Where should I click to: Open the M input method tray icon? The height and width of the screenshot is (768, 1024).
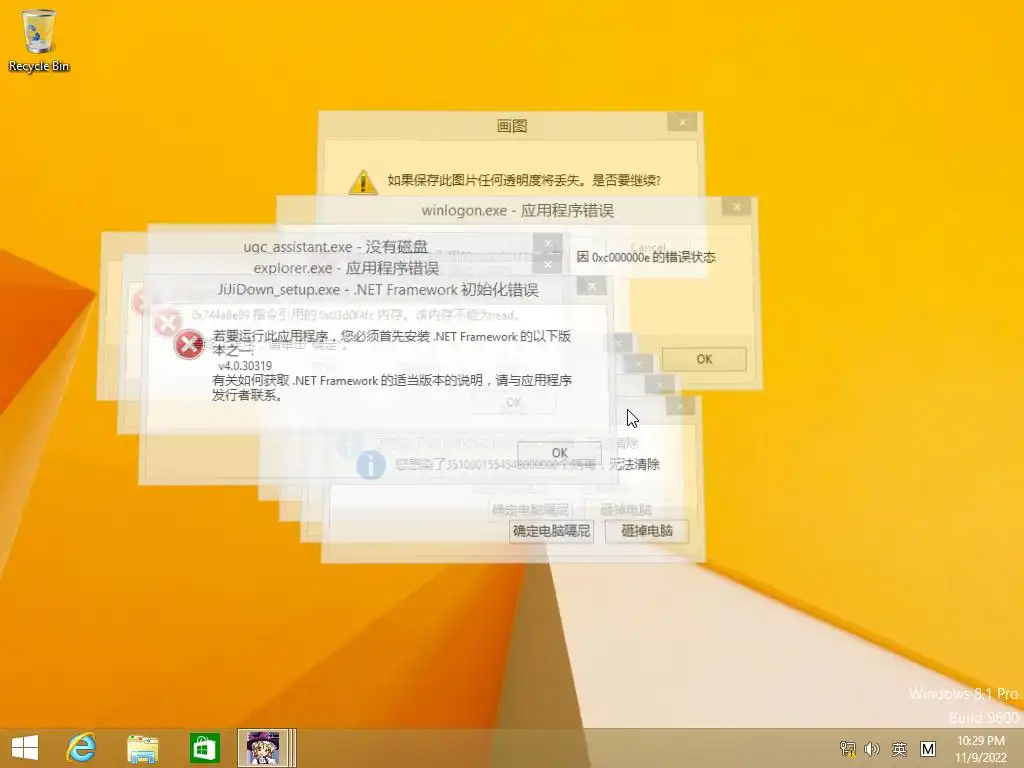pyautogui.click(x=928, y=748)
